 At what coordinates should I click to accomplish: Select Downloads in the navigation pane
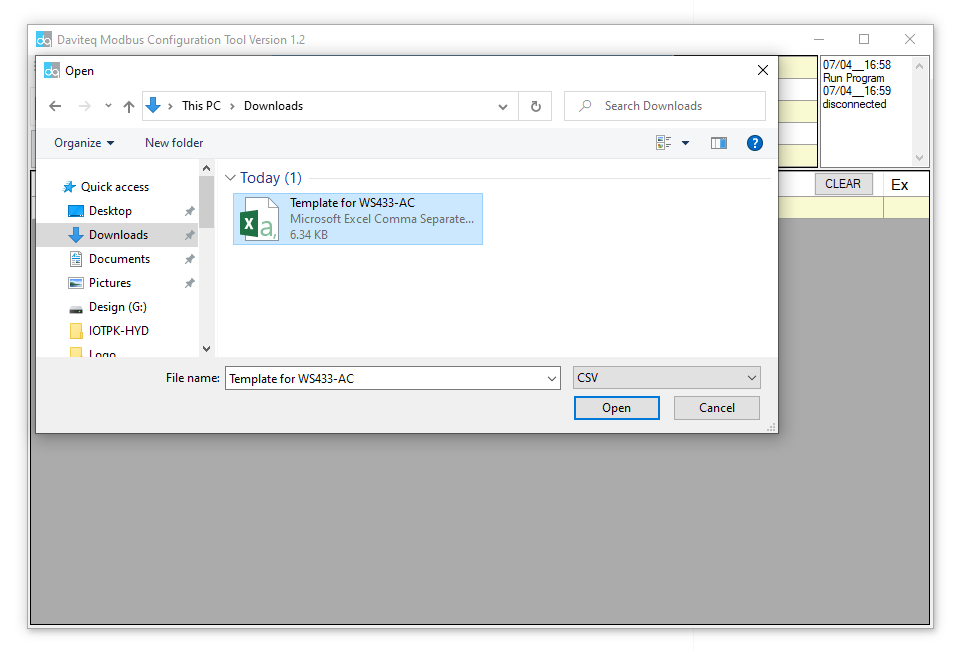point(118,235)
